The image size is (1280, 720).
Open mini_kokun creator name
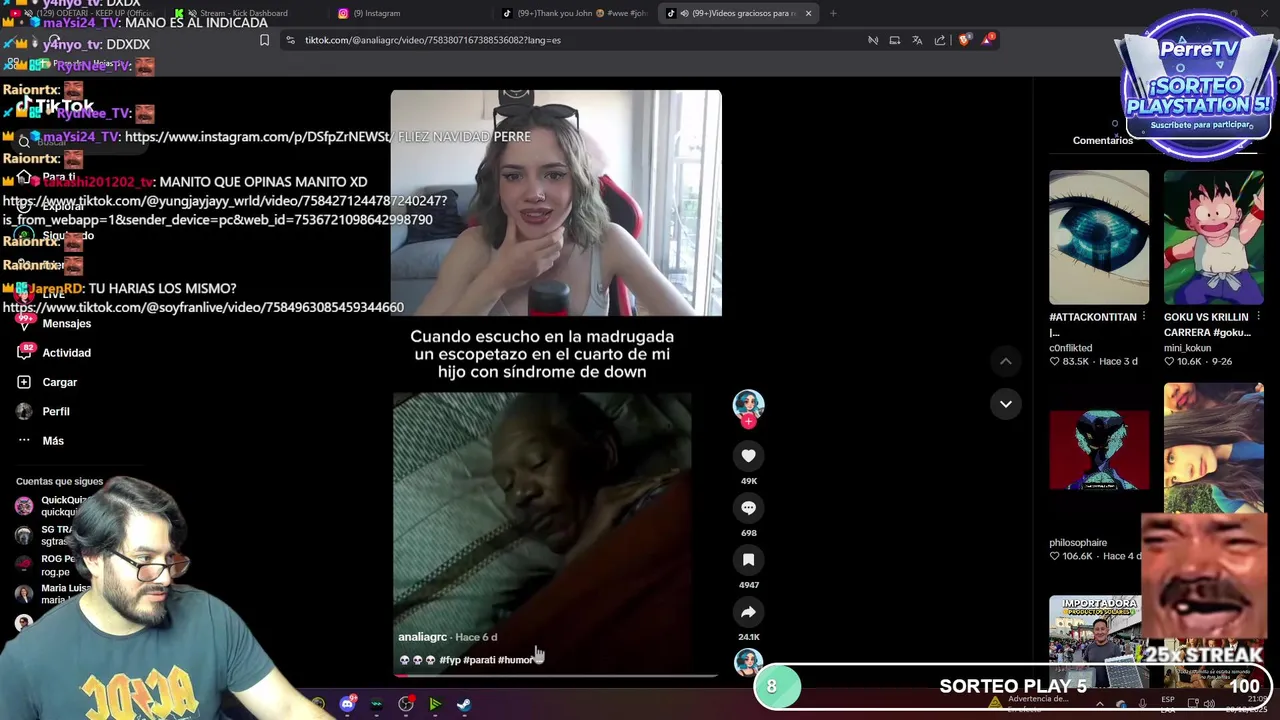point(1187,348)
